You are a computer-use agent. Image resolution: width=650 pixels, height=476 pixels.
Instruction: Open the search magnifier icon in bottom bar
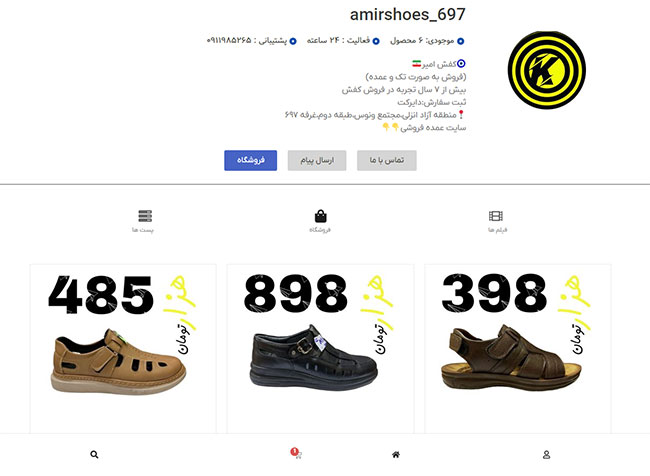click(94, 454)
